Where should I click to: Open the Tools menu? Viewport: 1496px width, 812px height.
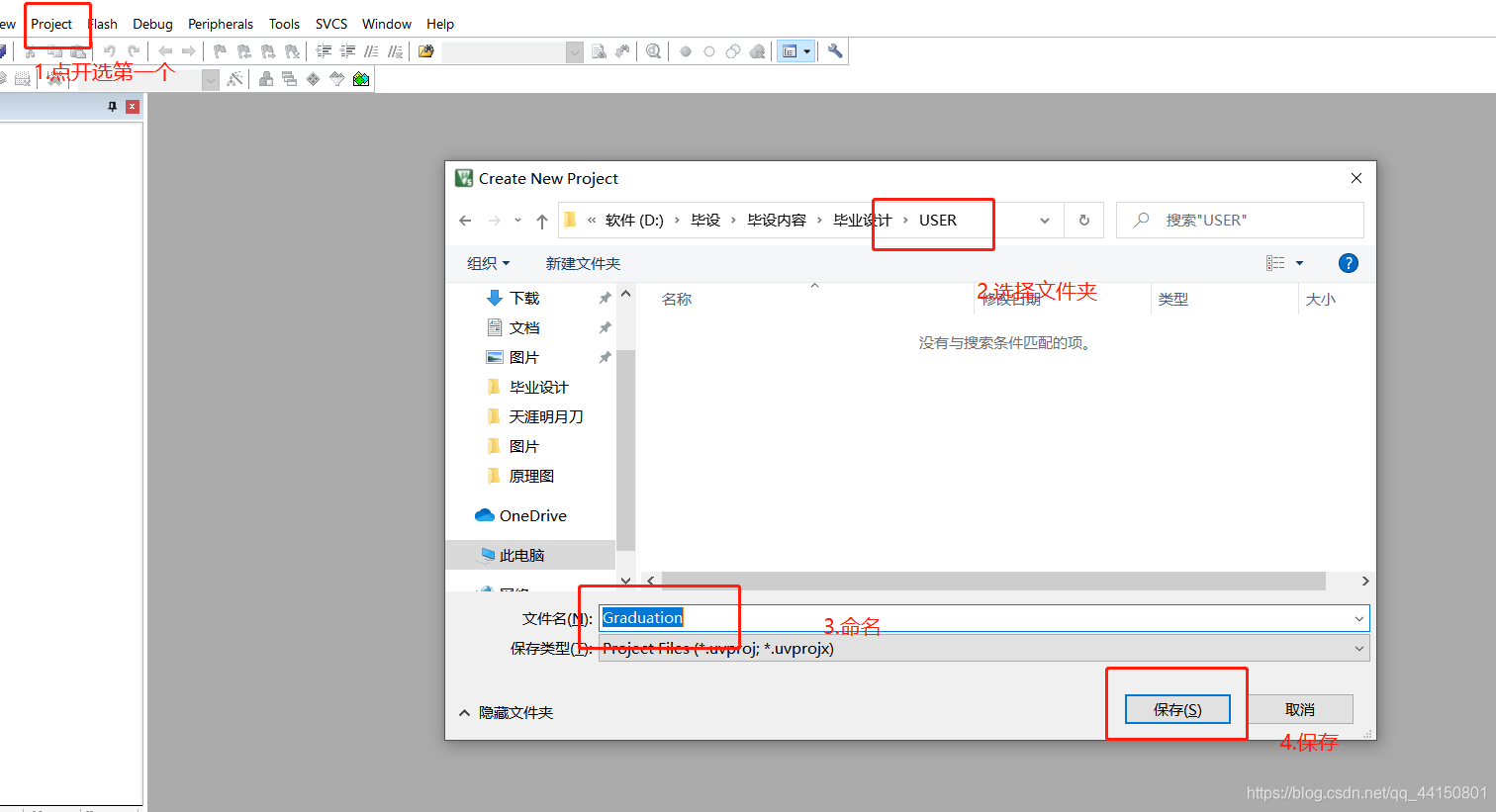pyautogui.click(x=284, y=24)
